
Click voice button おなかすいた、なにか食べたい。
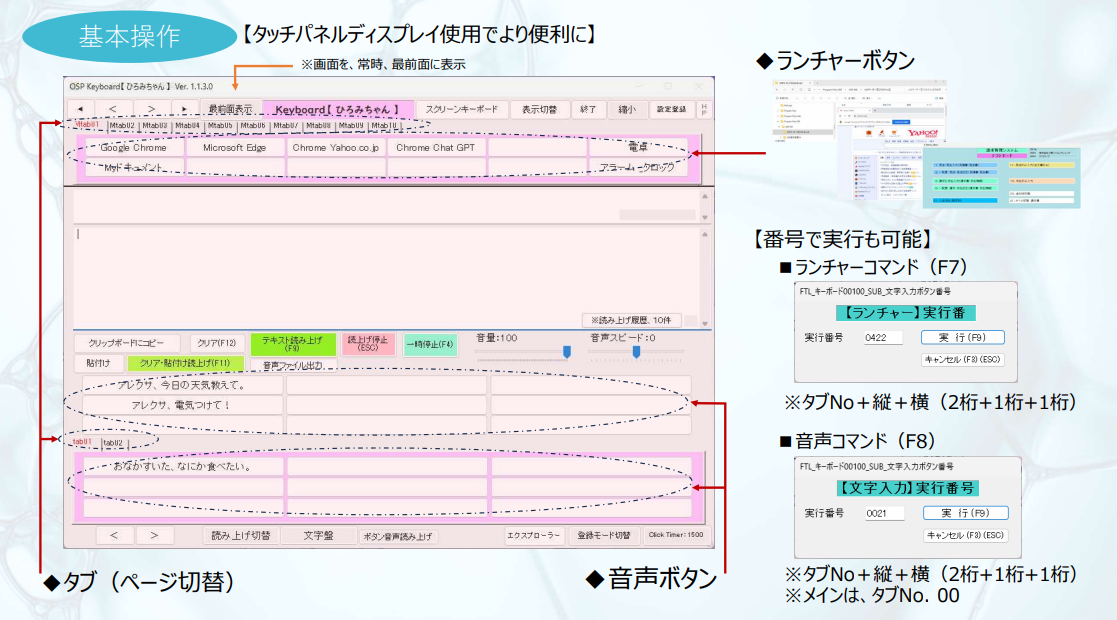[x=183, y=467]
